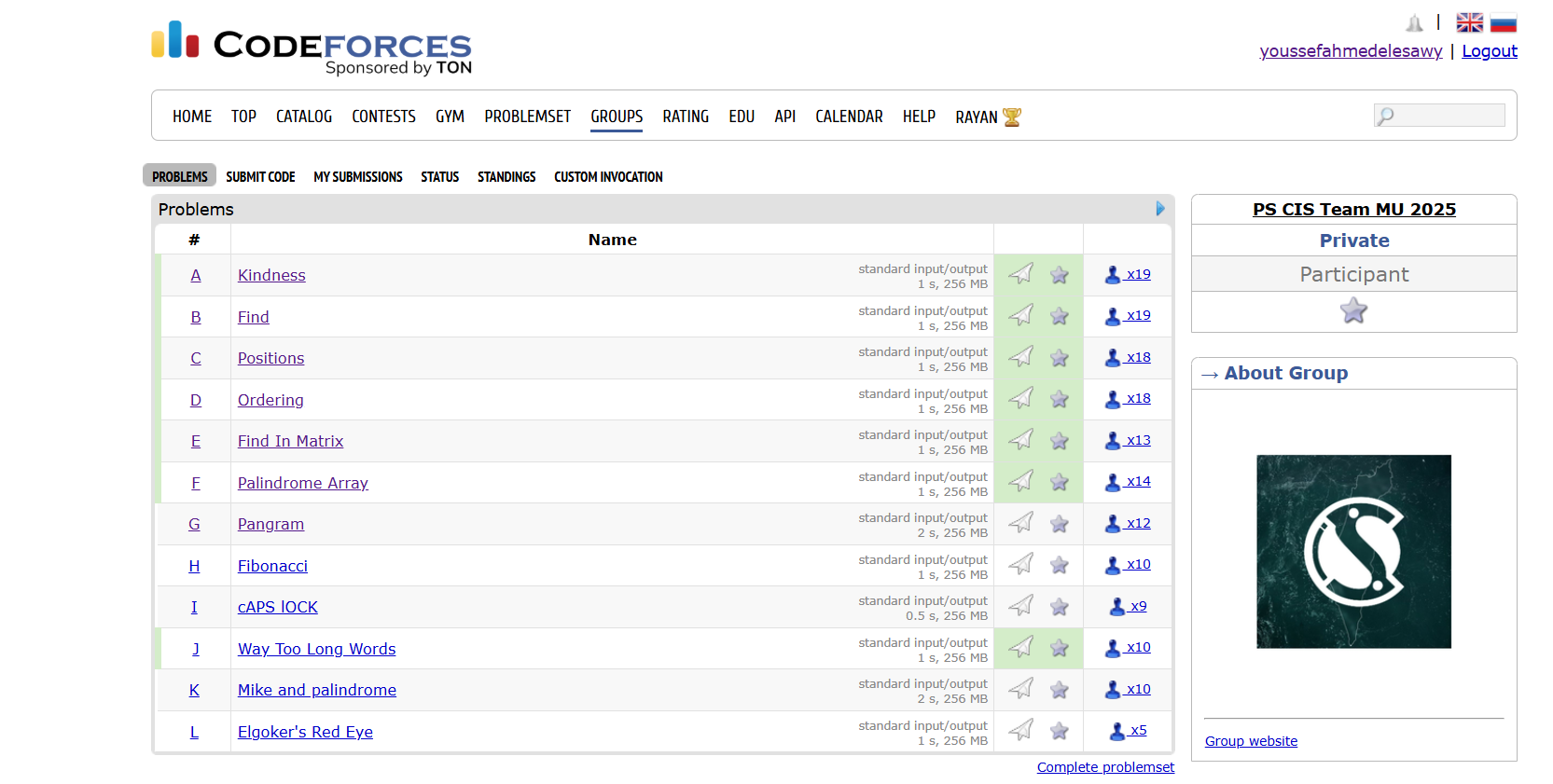This screenshot has width=1553, height=784.
Task: Switch to the CUSTOM INVOCATION tab
Action: (x=608, y=176)
